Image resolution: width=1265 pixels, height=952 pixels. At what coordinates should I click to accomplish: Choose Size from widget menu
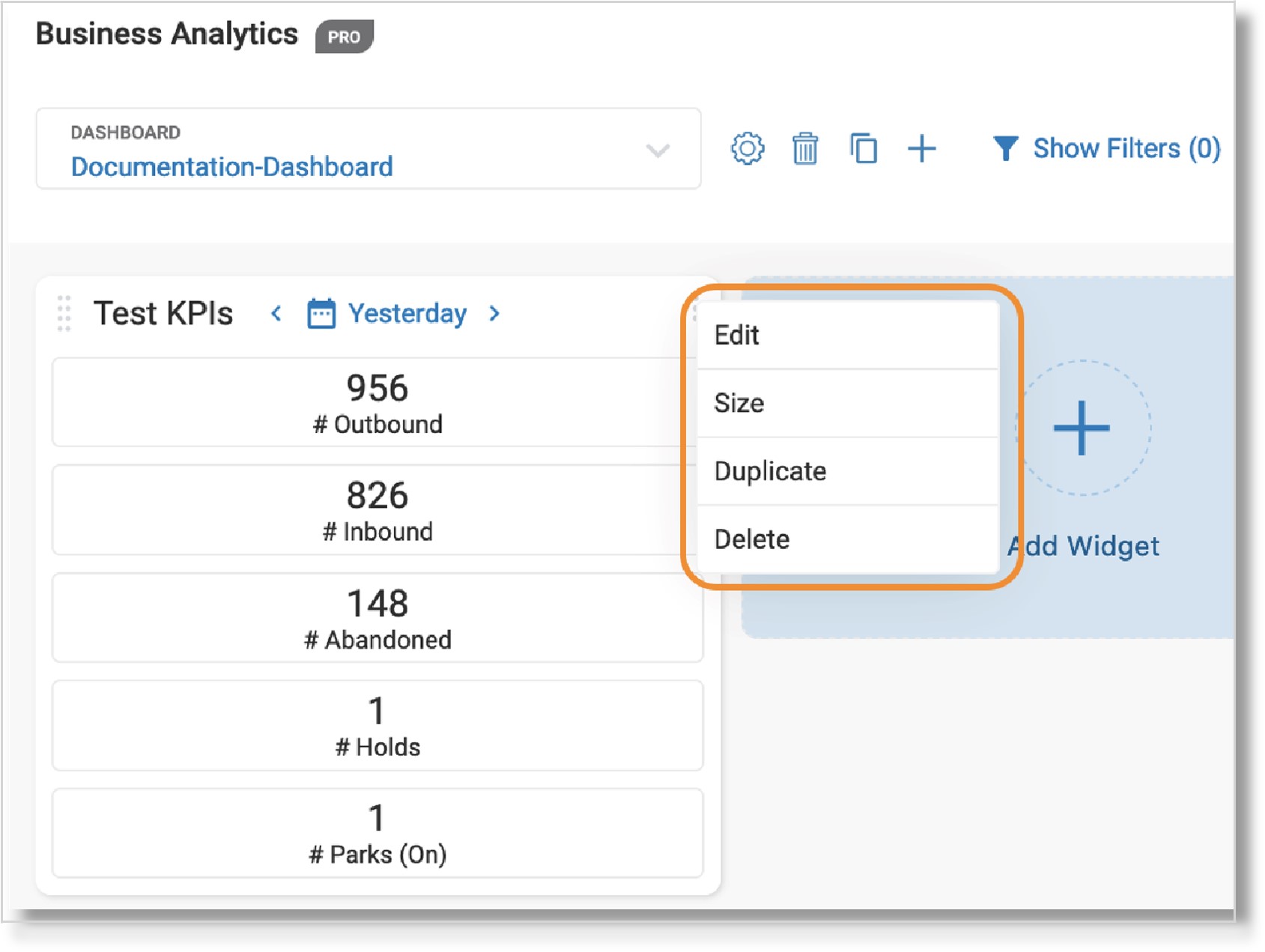point(848,403)
